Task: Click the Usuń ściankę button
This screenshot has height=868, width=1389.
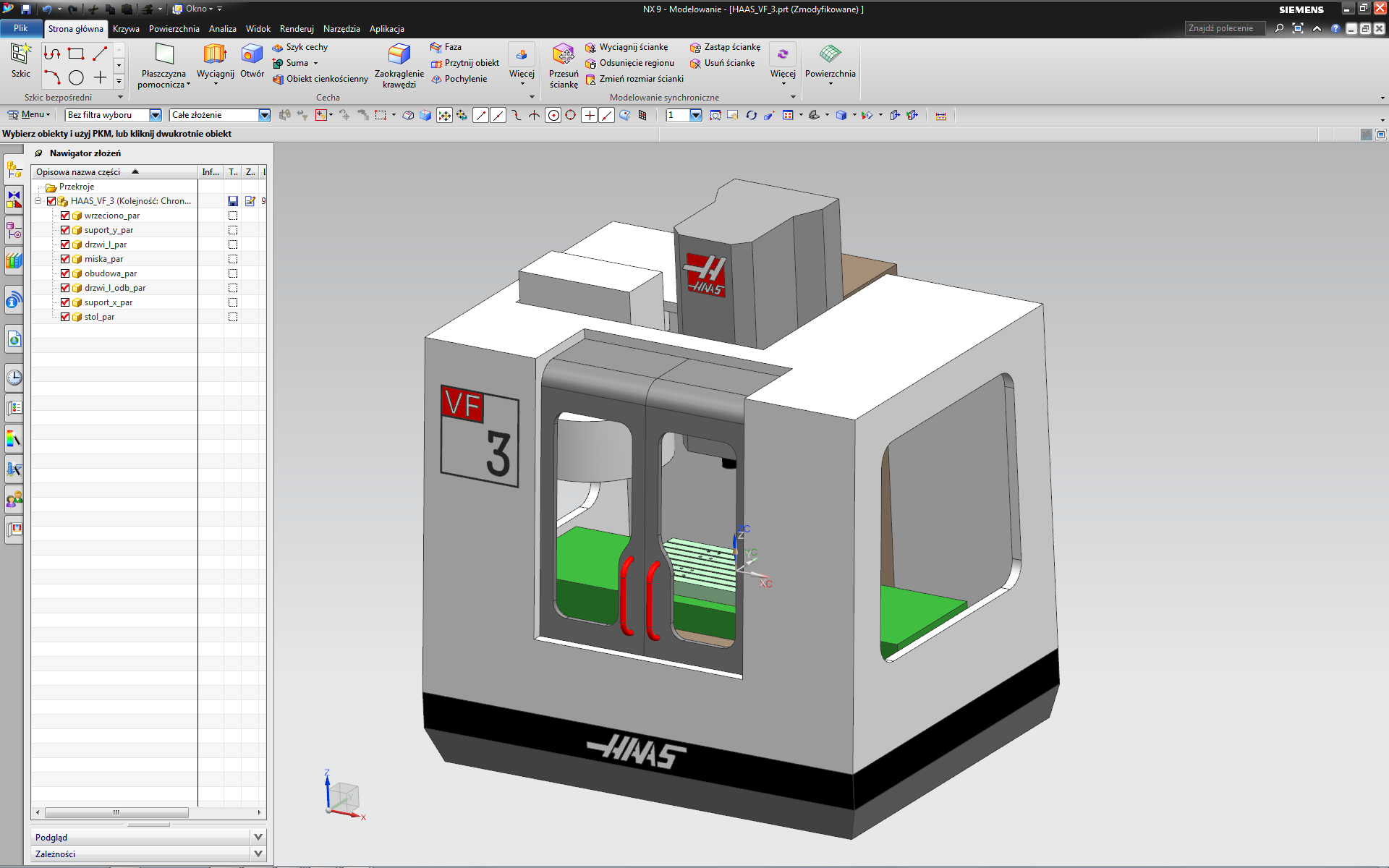Action: point(722,63)
